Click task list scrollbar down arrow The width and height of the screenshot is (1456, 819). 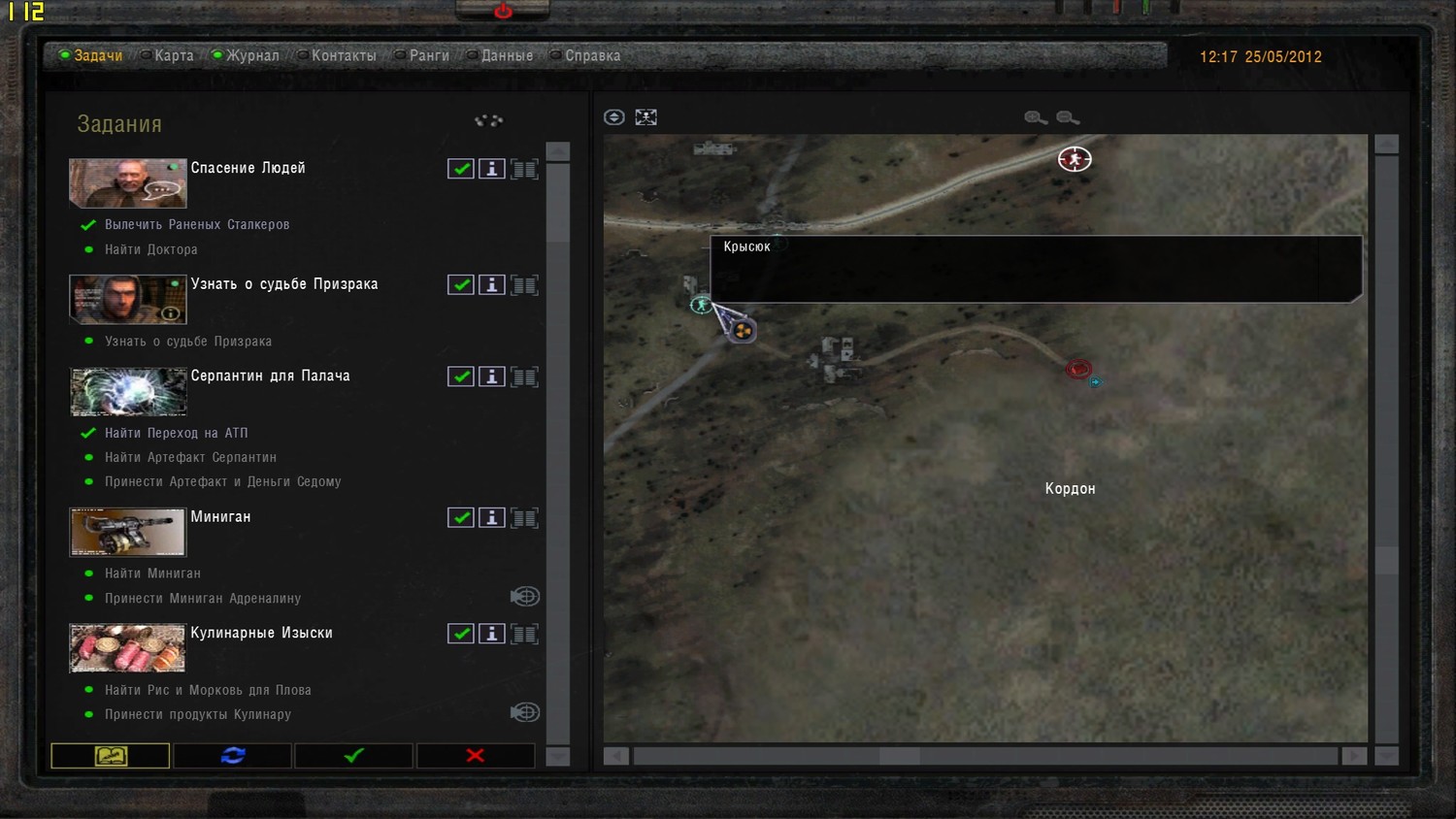[558, 756]
